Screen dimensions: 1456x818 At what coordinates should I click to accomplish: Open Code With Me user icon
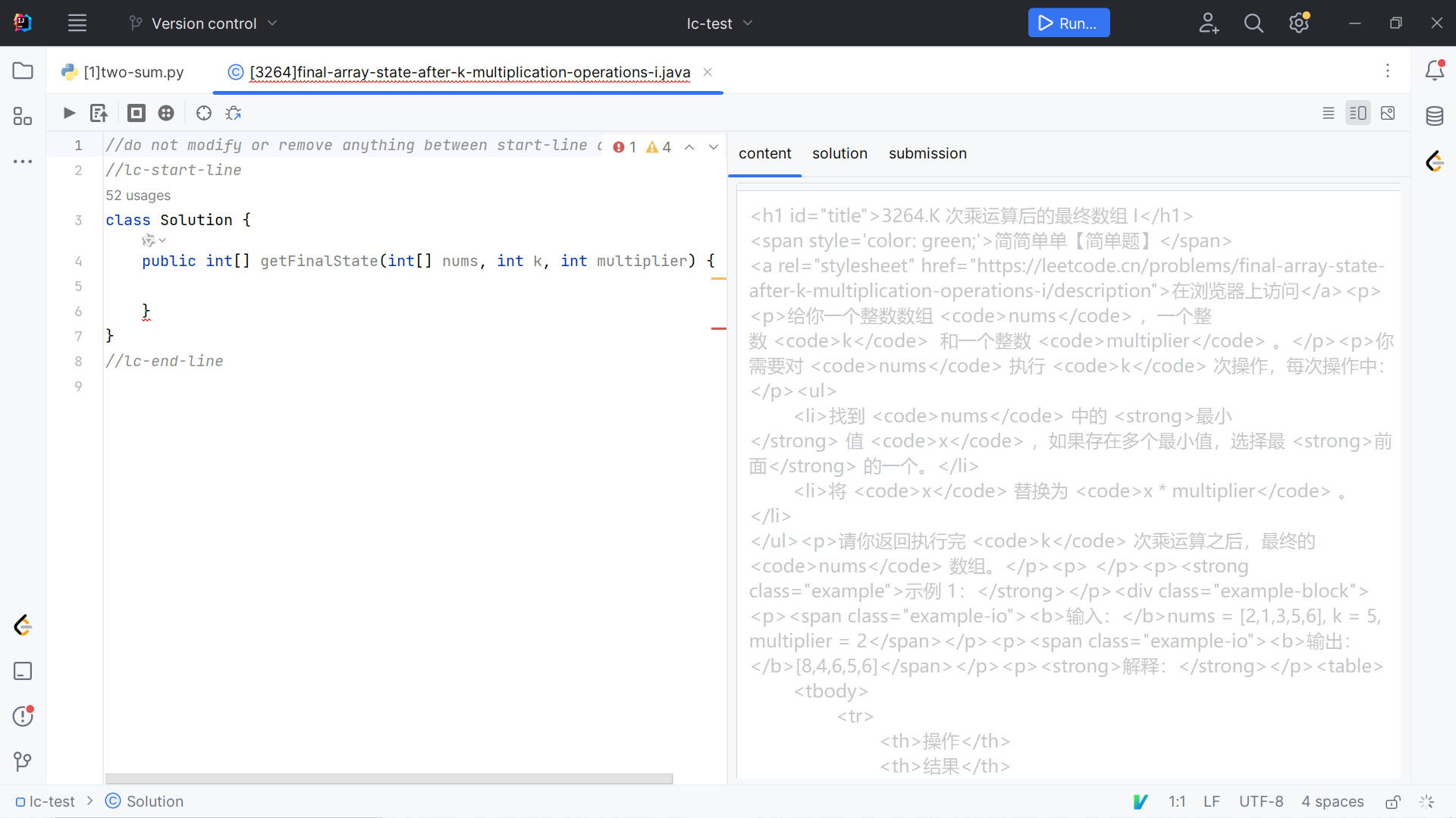click(1209, 23)
